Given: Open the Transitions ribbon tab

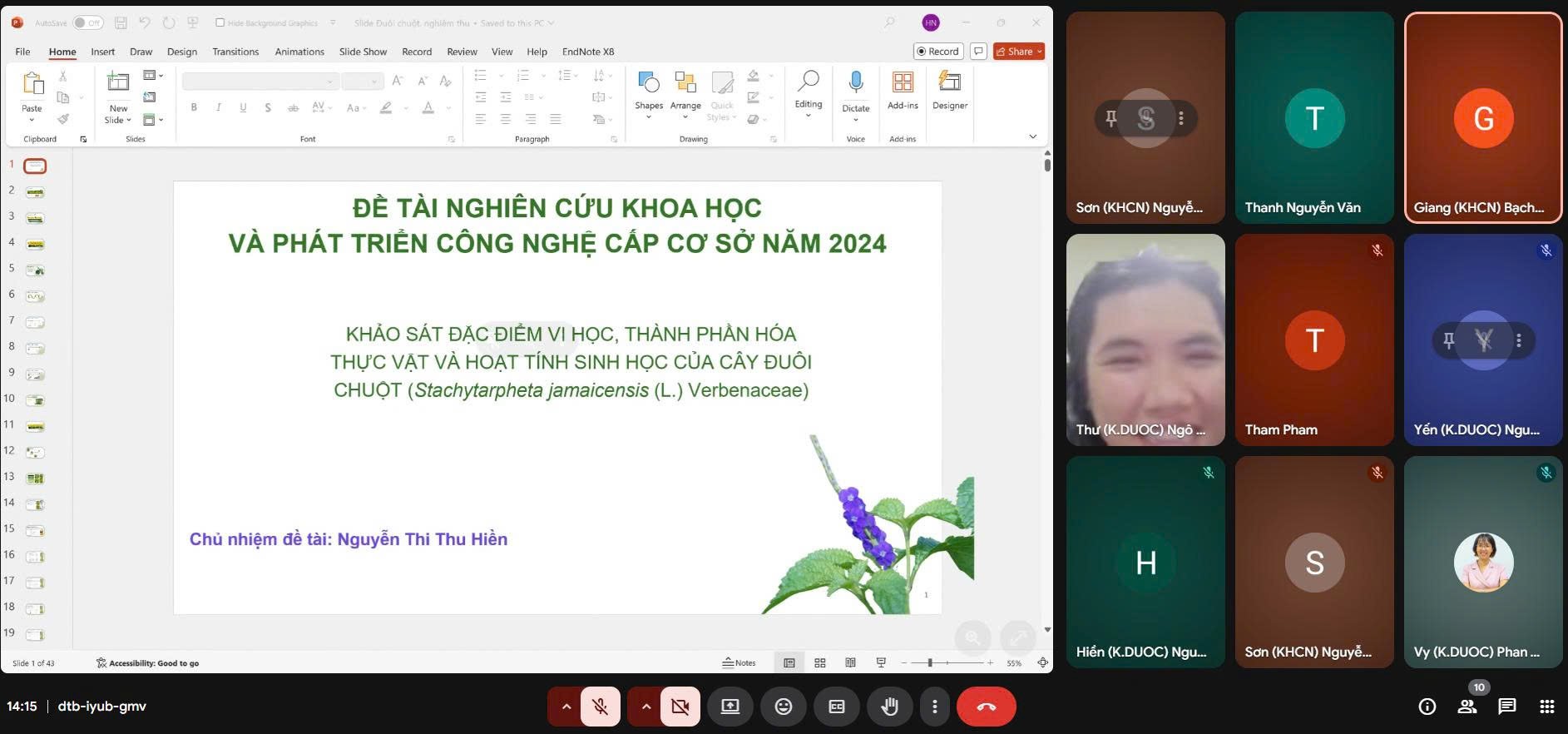Looking at the screenshot, I should [235, 52].
